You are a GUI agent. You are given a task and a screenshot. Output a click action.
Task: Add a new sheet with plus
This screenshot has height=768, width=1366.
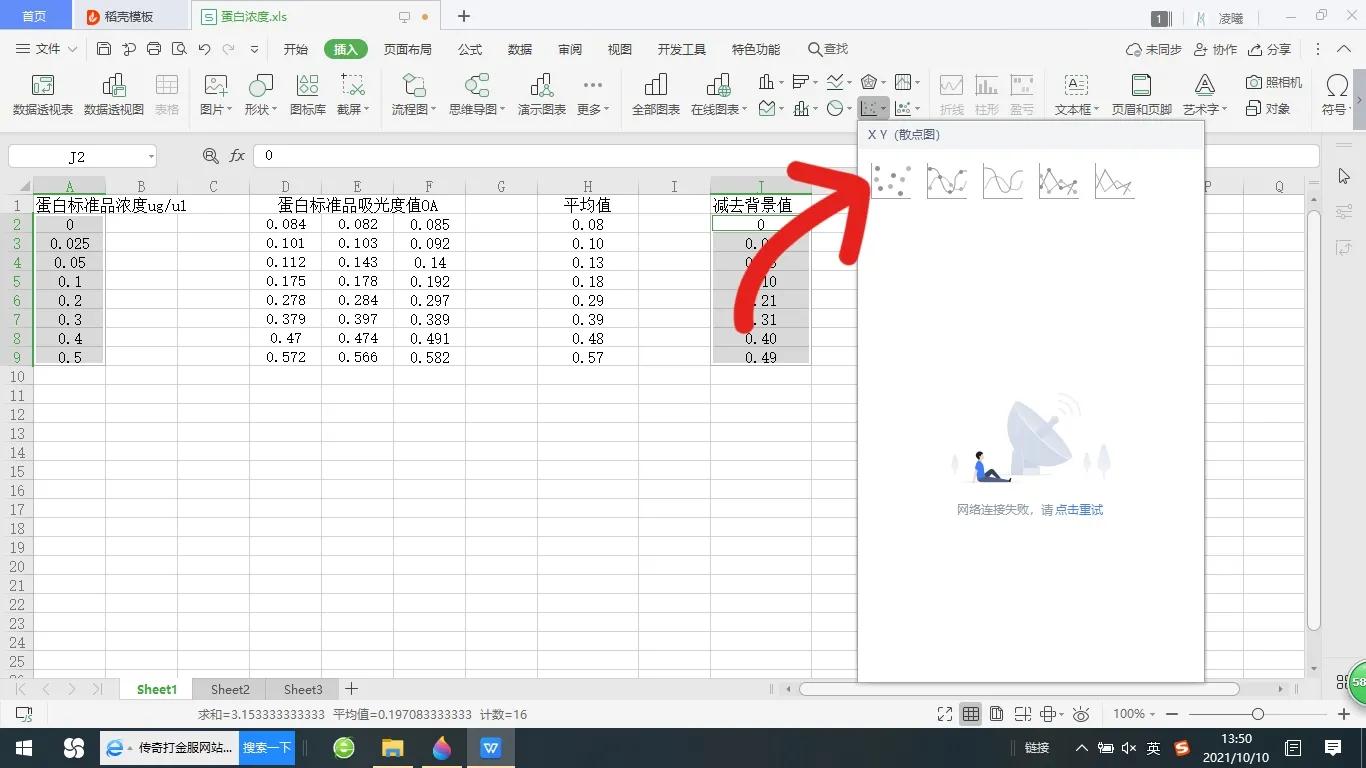(351, 689)
